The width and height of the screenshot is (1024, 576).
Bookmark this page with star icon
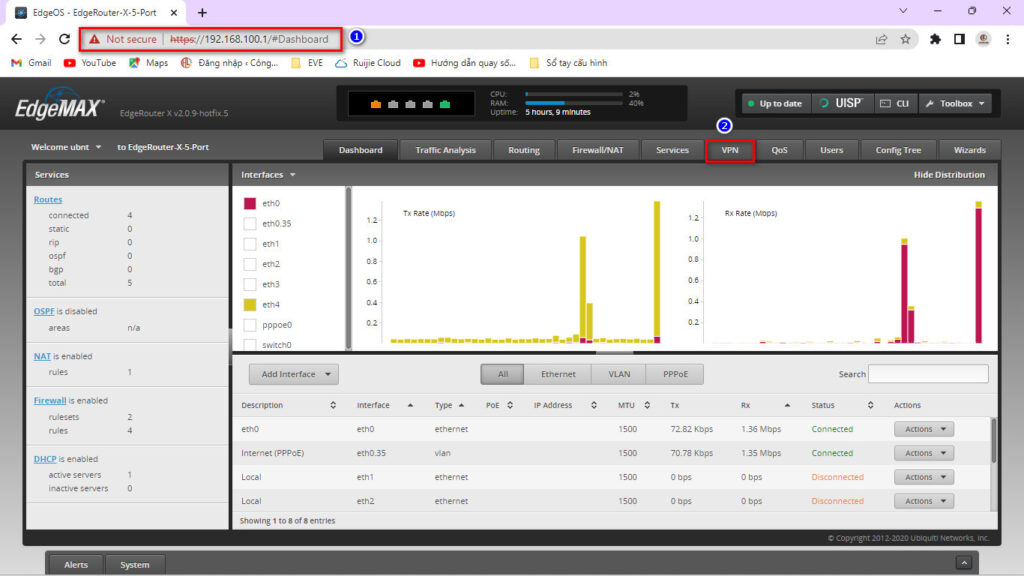905,39
